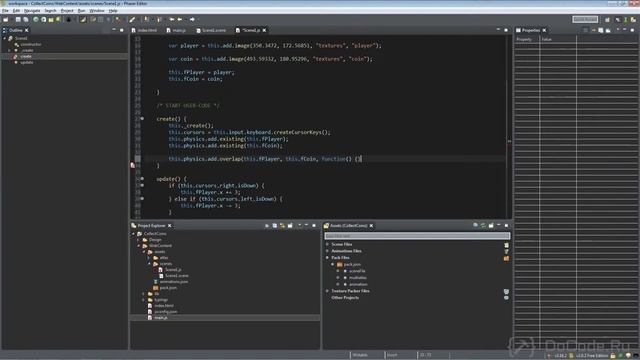The width and height of the screenshot is (640, 360).
Task: Click the Save All toolbar icon
Action: [26, 19]
